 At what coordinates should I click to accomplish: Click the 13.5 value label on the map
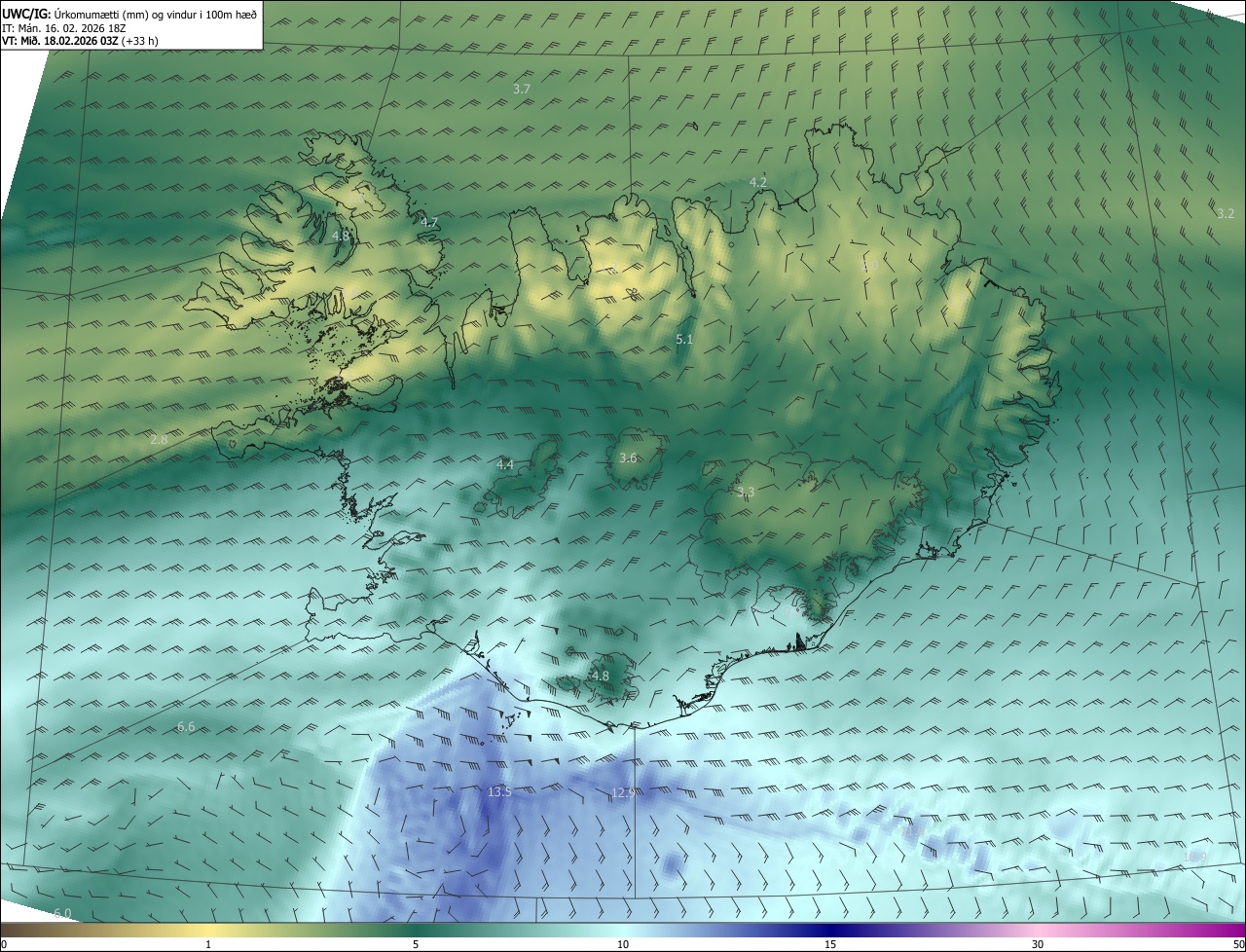(x=499, y=792)
